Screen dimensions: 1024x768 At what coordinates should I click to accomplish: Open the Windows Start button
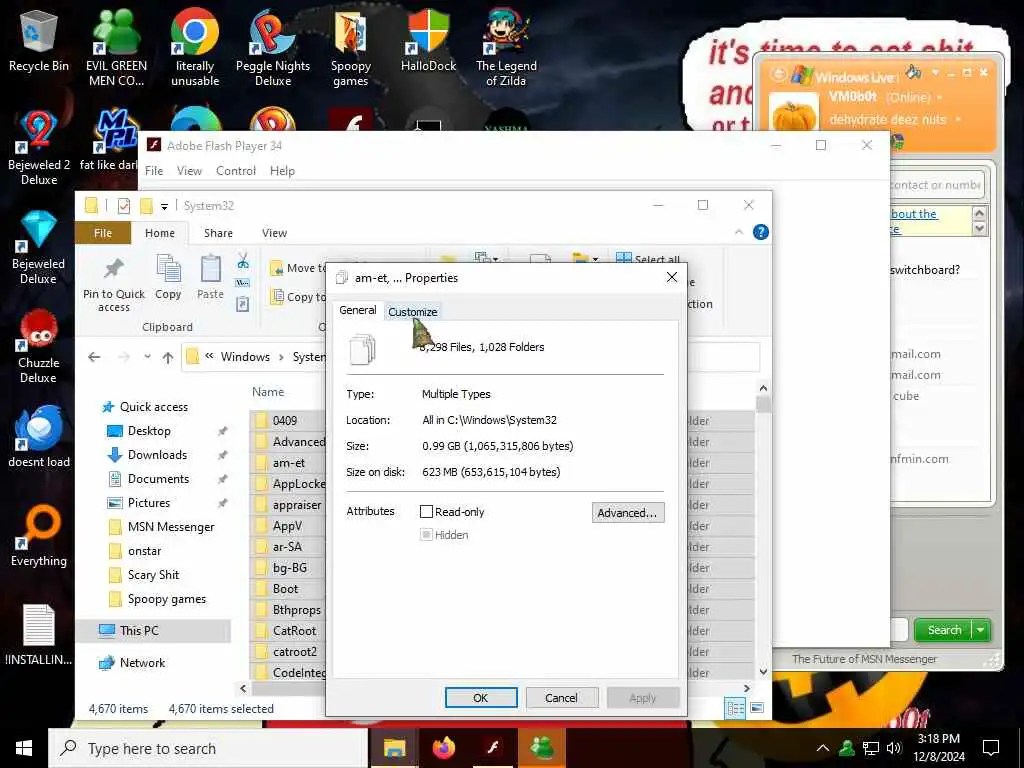[24, 748]
